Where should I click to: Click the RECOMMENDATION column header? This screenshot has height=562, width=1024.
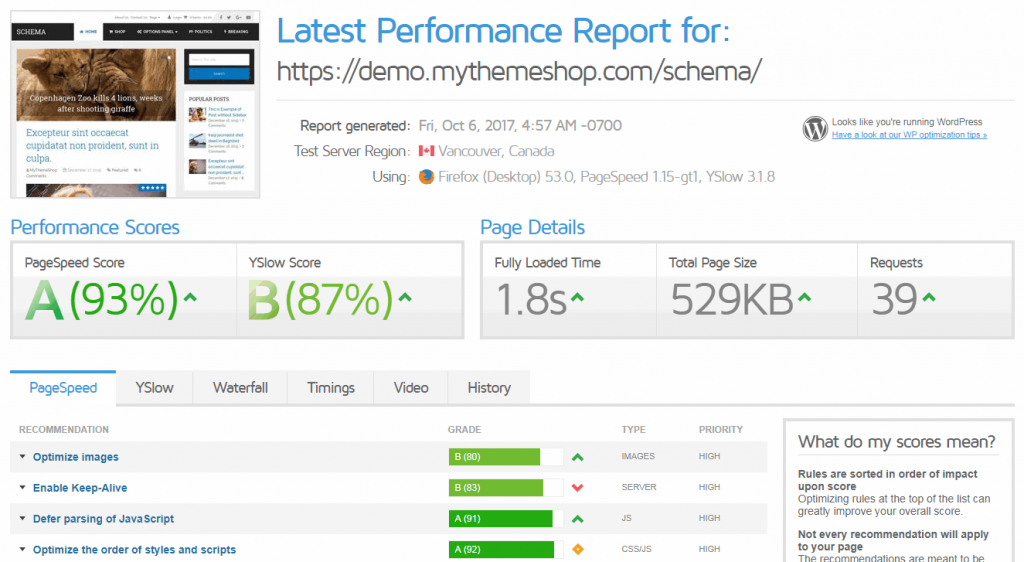tap(64, 429)
